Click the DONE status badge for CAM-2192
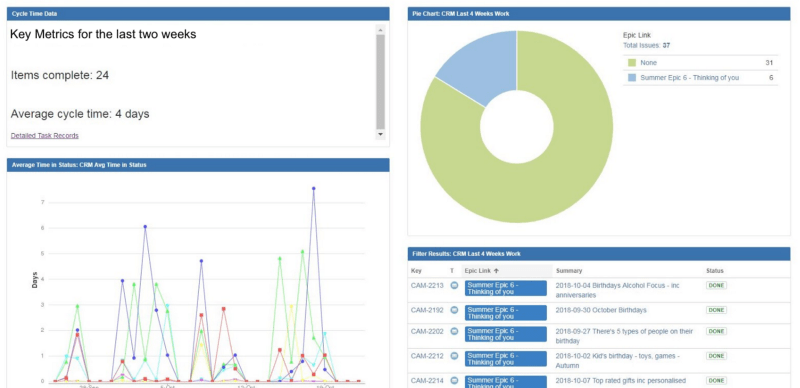The width and height of the screenshot is (800, 388). click(x=716, y=310)
